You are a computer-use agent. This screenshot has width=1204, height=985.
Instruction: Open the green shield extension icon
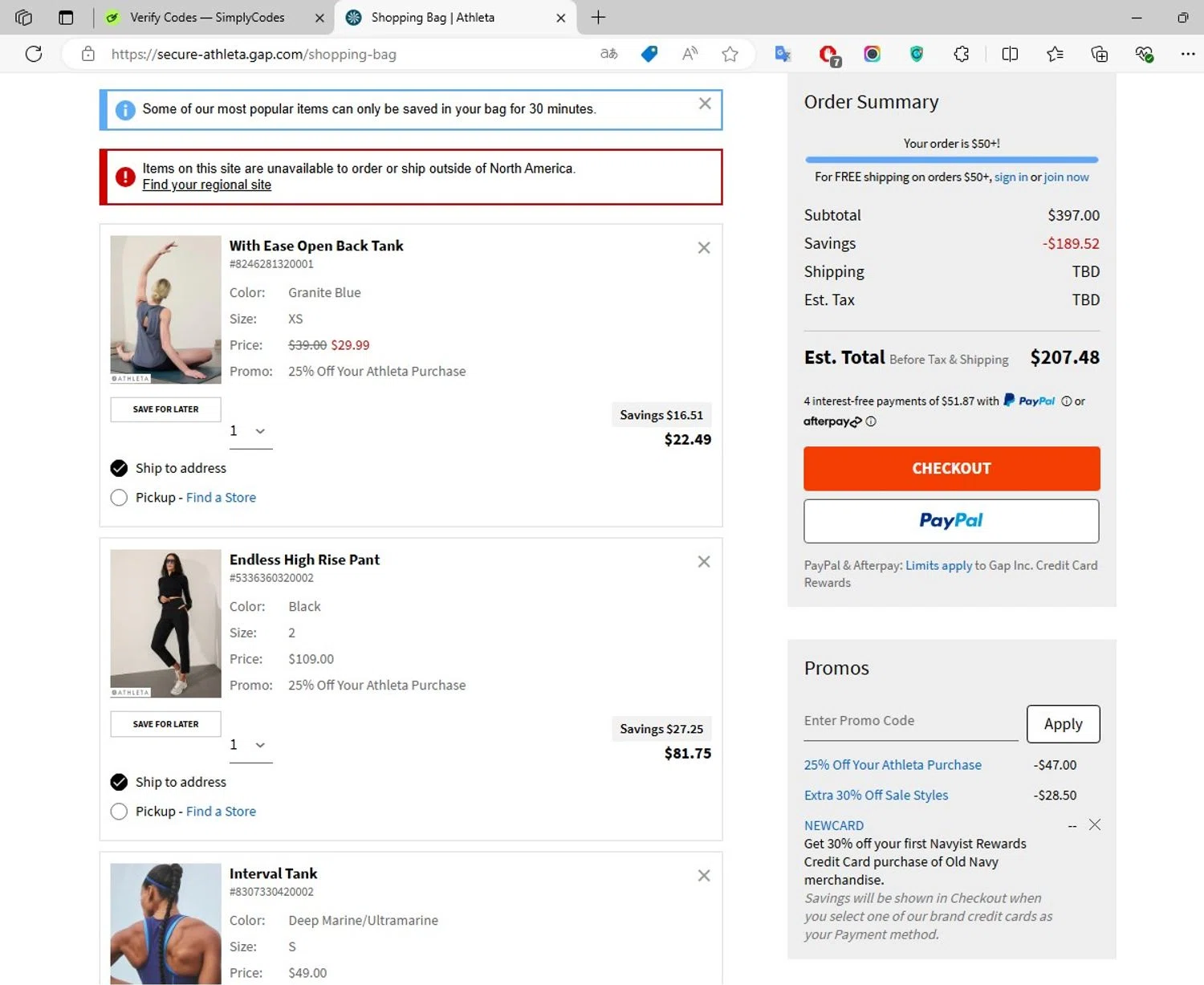[x=917, y=54]
